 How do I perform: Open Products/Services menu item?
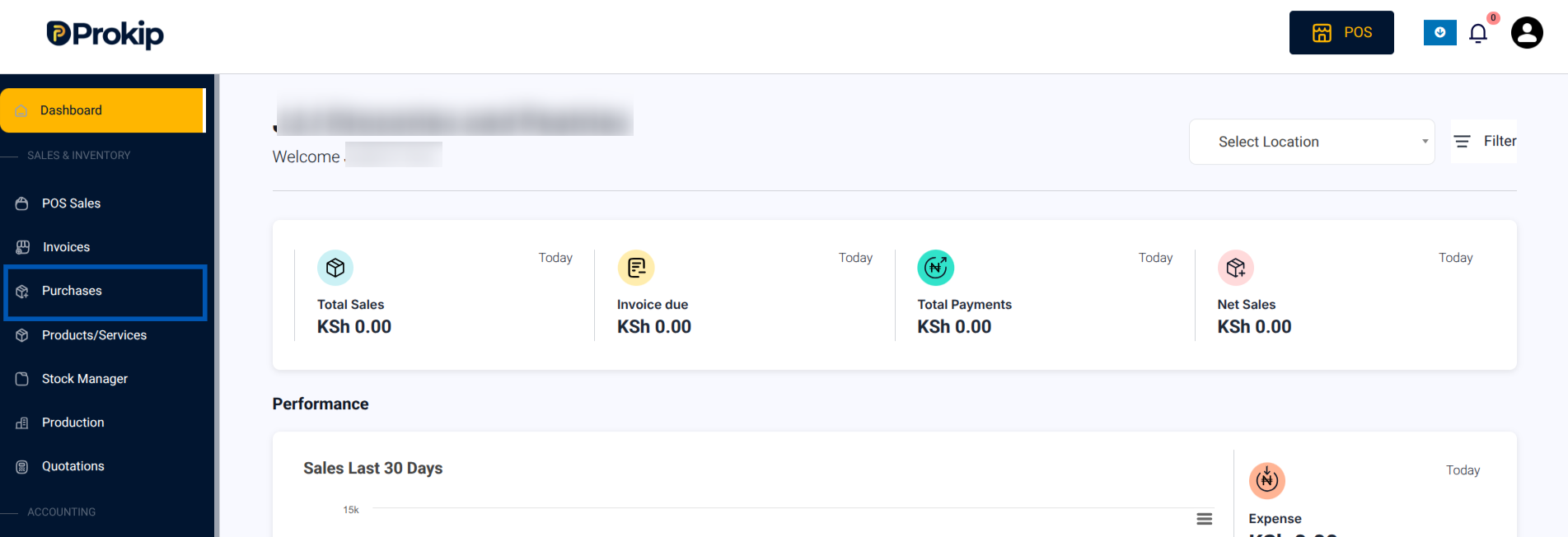coord(104,335)
